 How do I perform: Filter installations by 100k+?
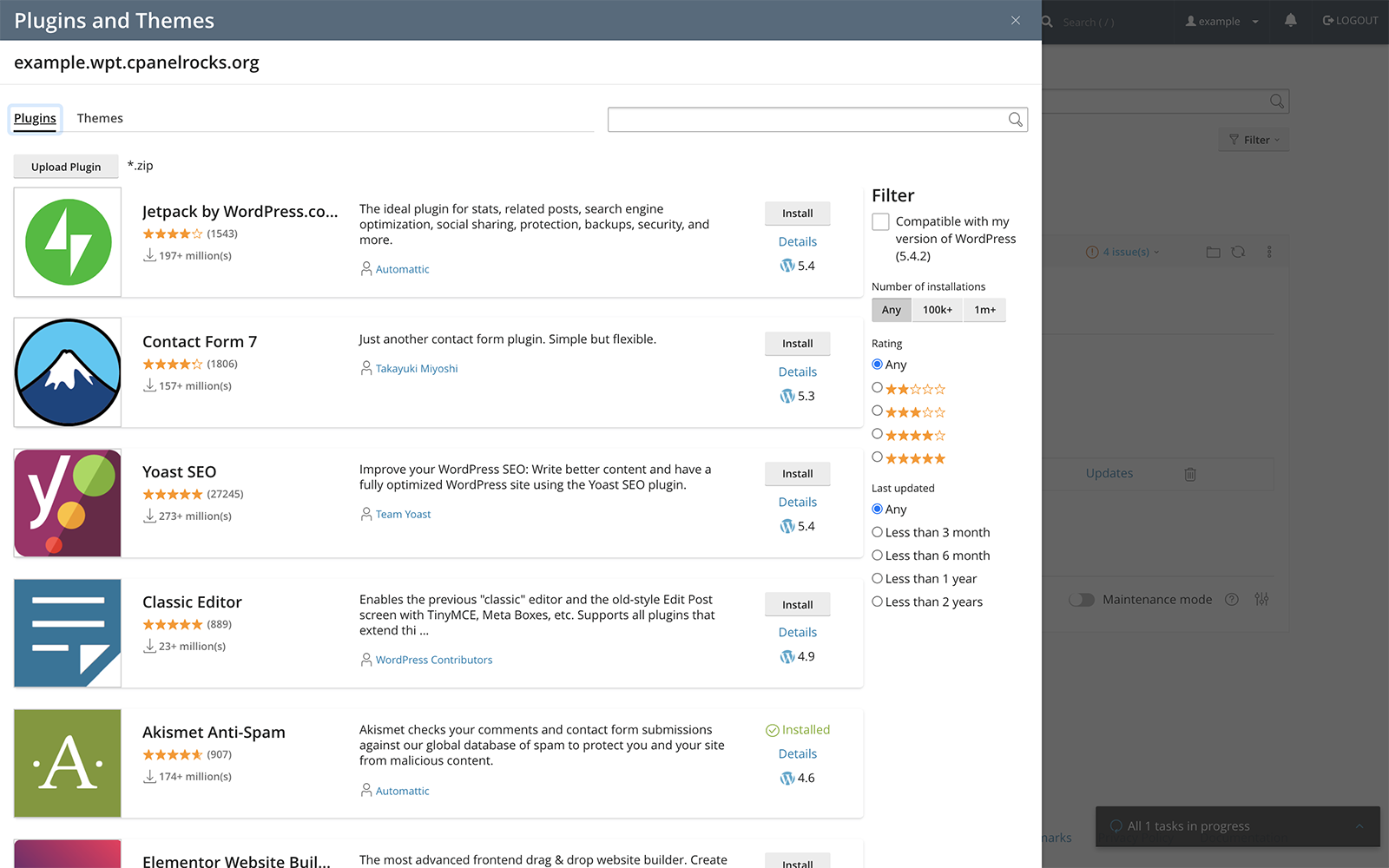click(937, 310)
